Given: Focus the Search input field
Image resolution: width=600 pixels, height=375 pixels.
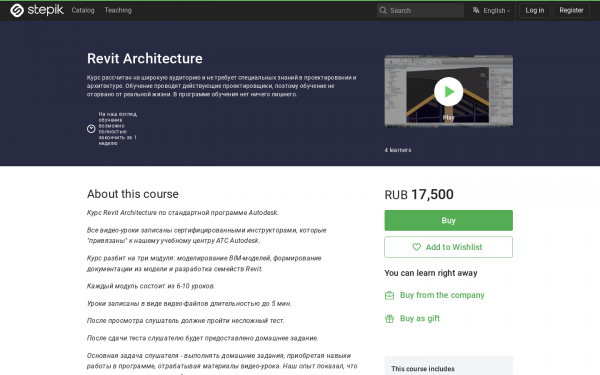Looking at the screenshot, I should (x=420, y=10).
